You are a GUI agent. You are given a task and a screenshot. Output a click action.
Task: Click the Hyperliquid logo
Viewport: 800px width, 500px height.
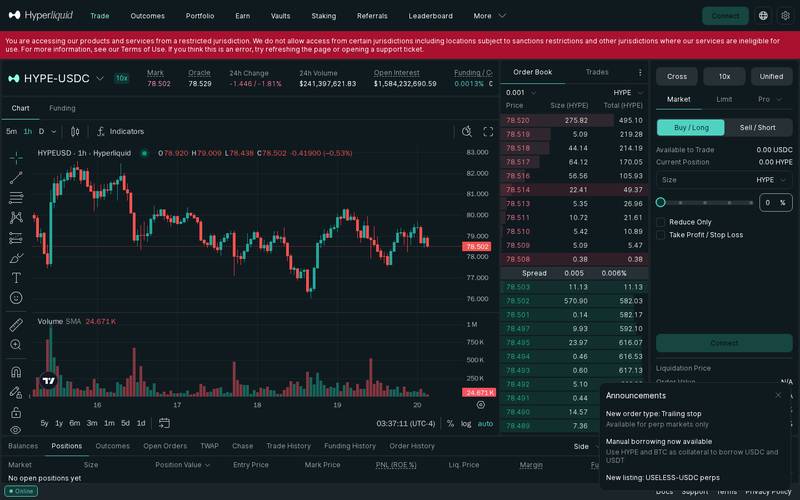click(41, 15)
